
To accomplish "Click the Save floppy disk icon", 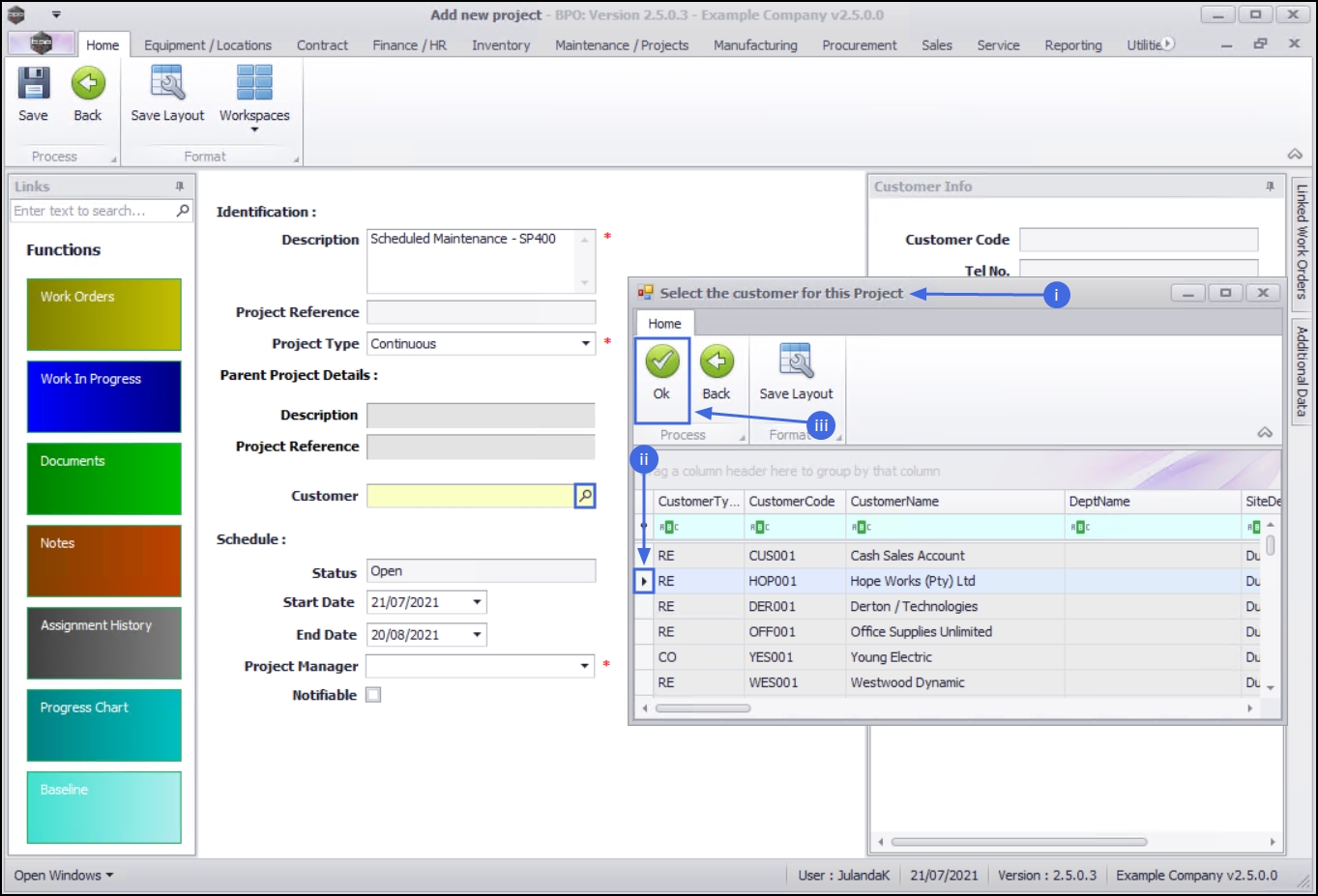I will click(x=34, y=84).
